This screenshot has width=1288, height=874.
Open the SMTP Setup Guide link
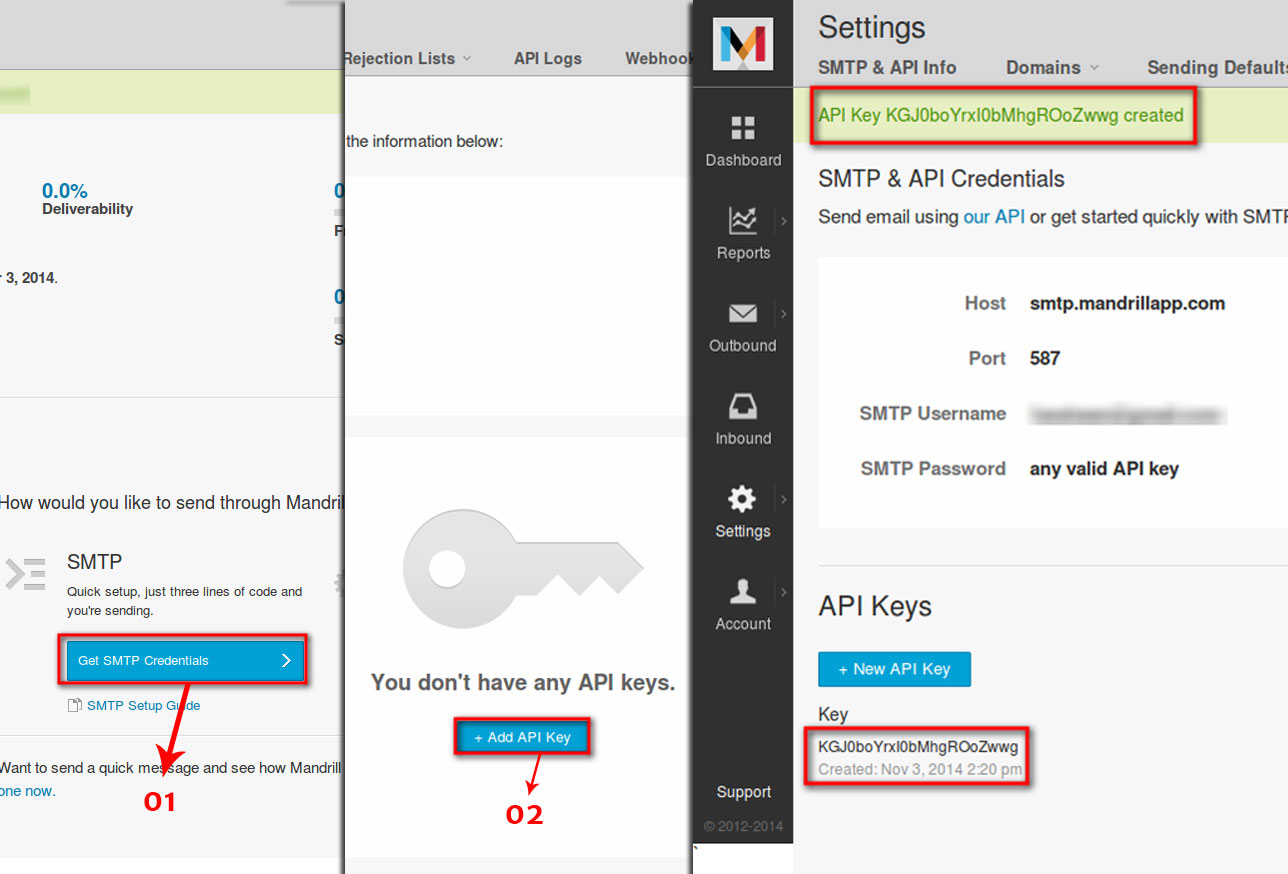[x=143, y=705]
